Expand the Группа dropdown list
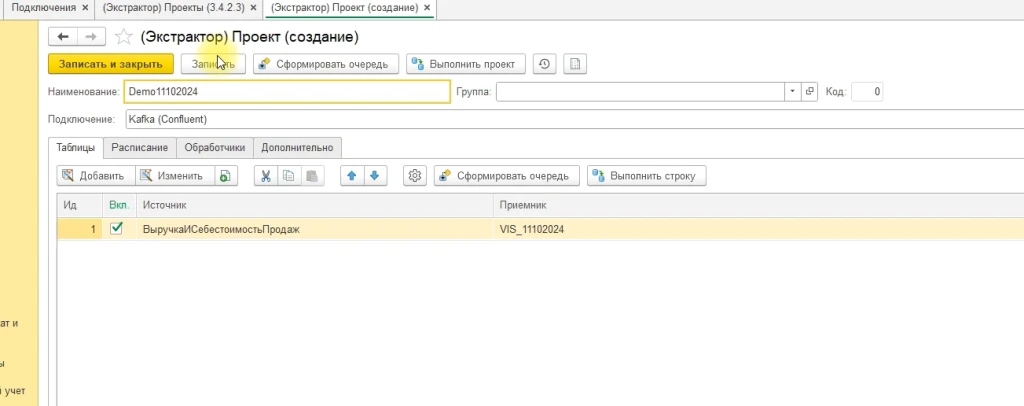 pos(793,92)
